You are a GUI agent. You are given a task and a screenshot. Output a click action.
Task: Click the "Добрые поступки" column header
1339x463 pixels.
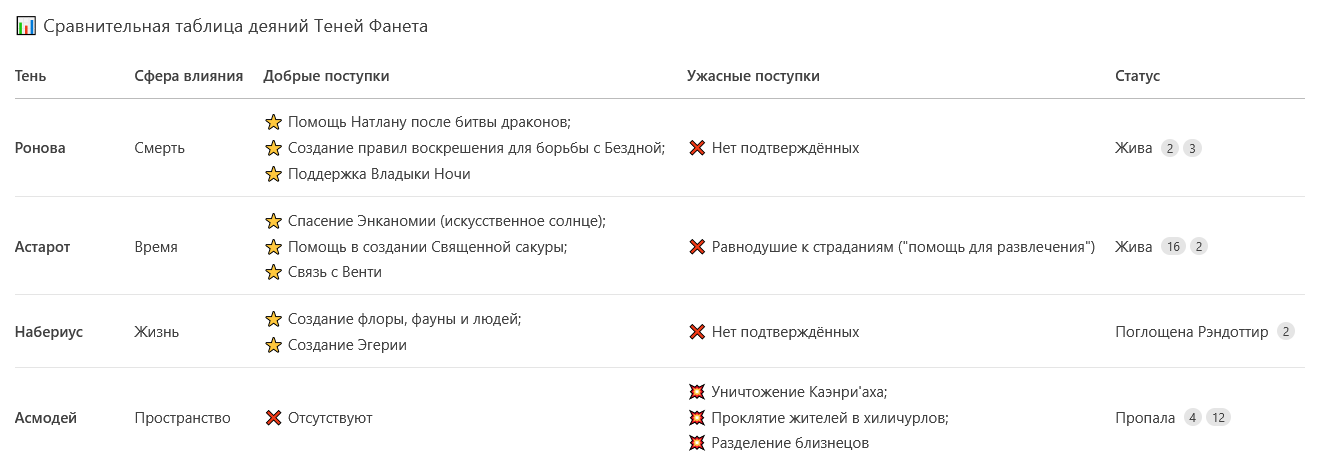click(326, 76)
